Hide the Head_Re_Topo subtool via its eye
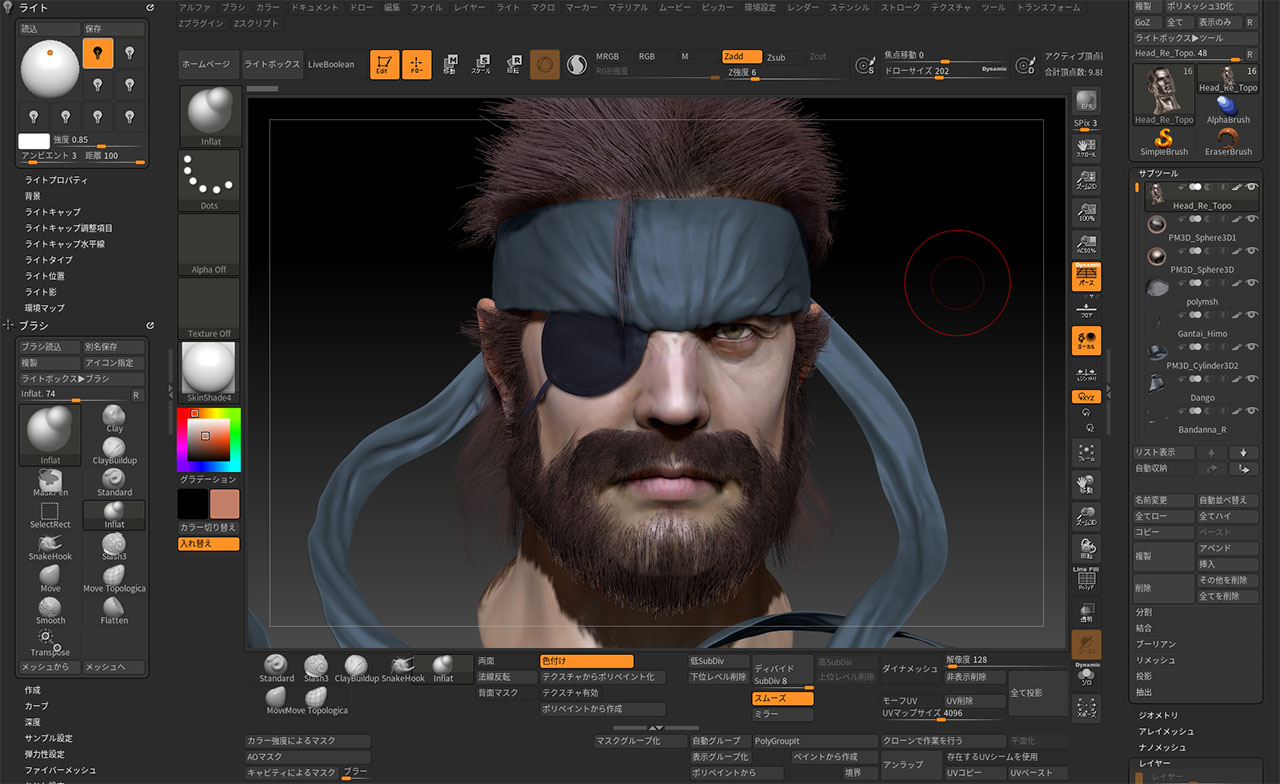 pos(1251,187)
